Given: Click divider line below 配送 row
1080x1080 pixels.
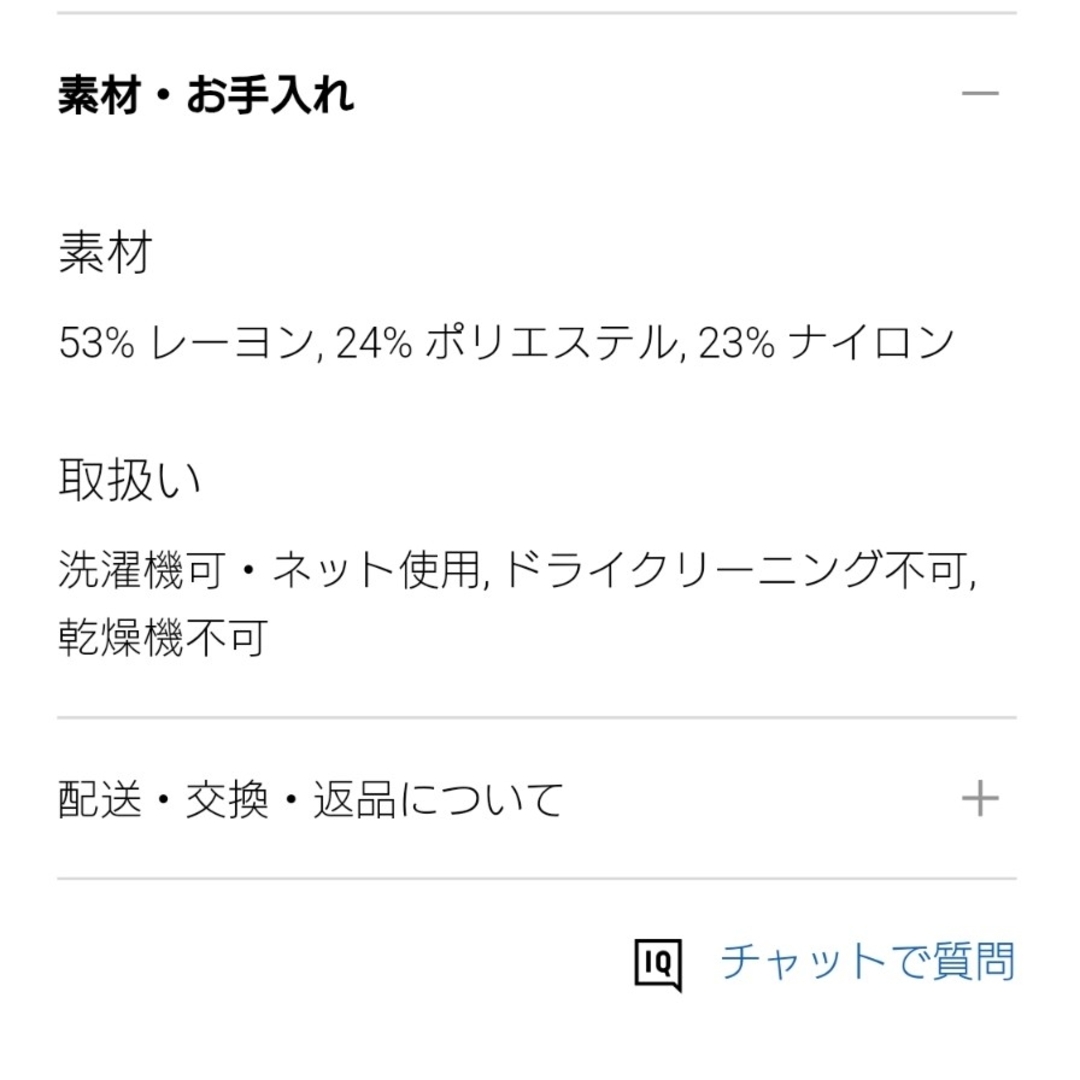Looking at the screenshot, I should tap(537, 879).
